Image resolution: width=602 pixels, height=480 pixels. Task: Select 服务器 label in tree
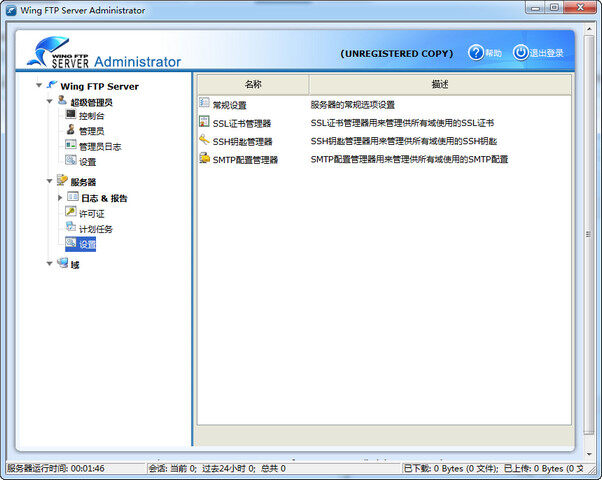point(83,182)
